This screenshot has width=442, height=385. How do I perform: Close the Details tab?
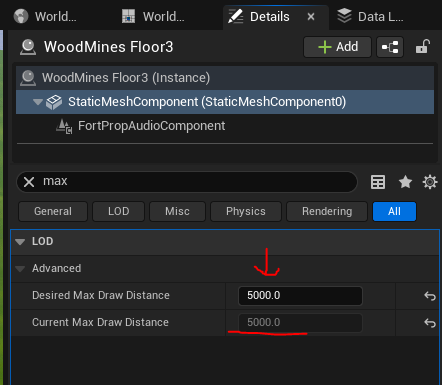pyautogui.click(x=311, y=16)
